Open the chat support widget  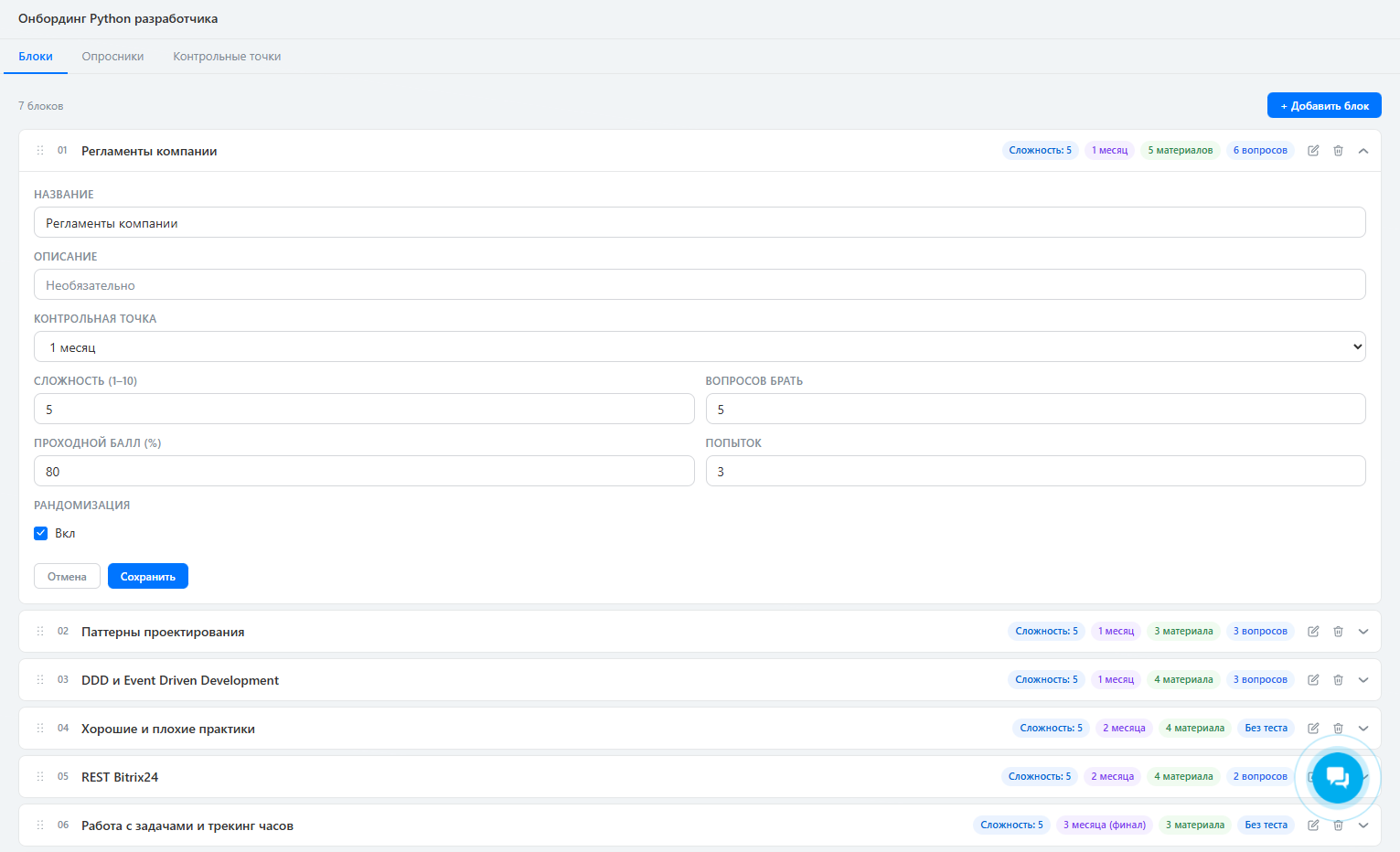pyautogui.click(x=1337, y=778)
